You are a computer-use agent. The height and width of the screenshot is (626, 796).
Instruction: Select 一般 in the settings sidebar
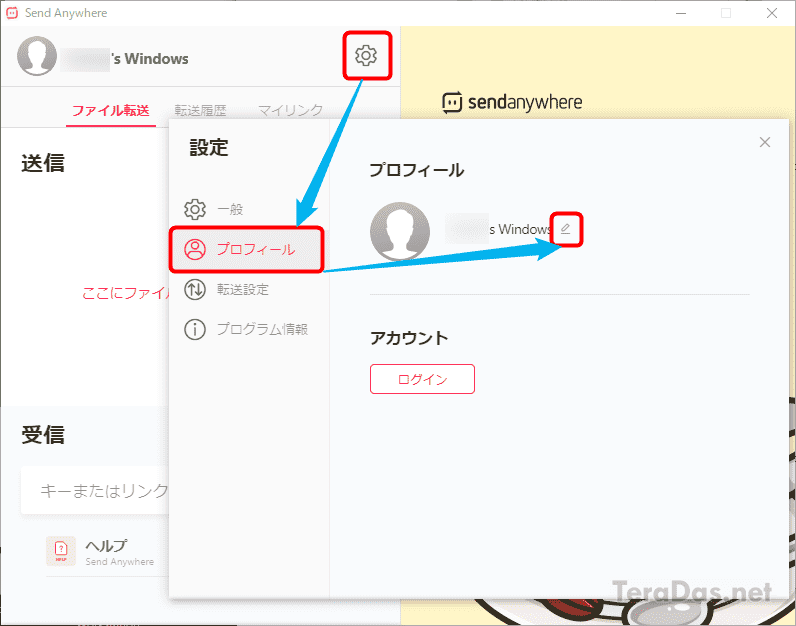[247, 209]
